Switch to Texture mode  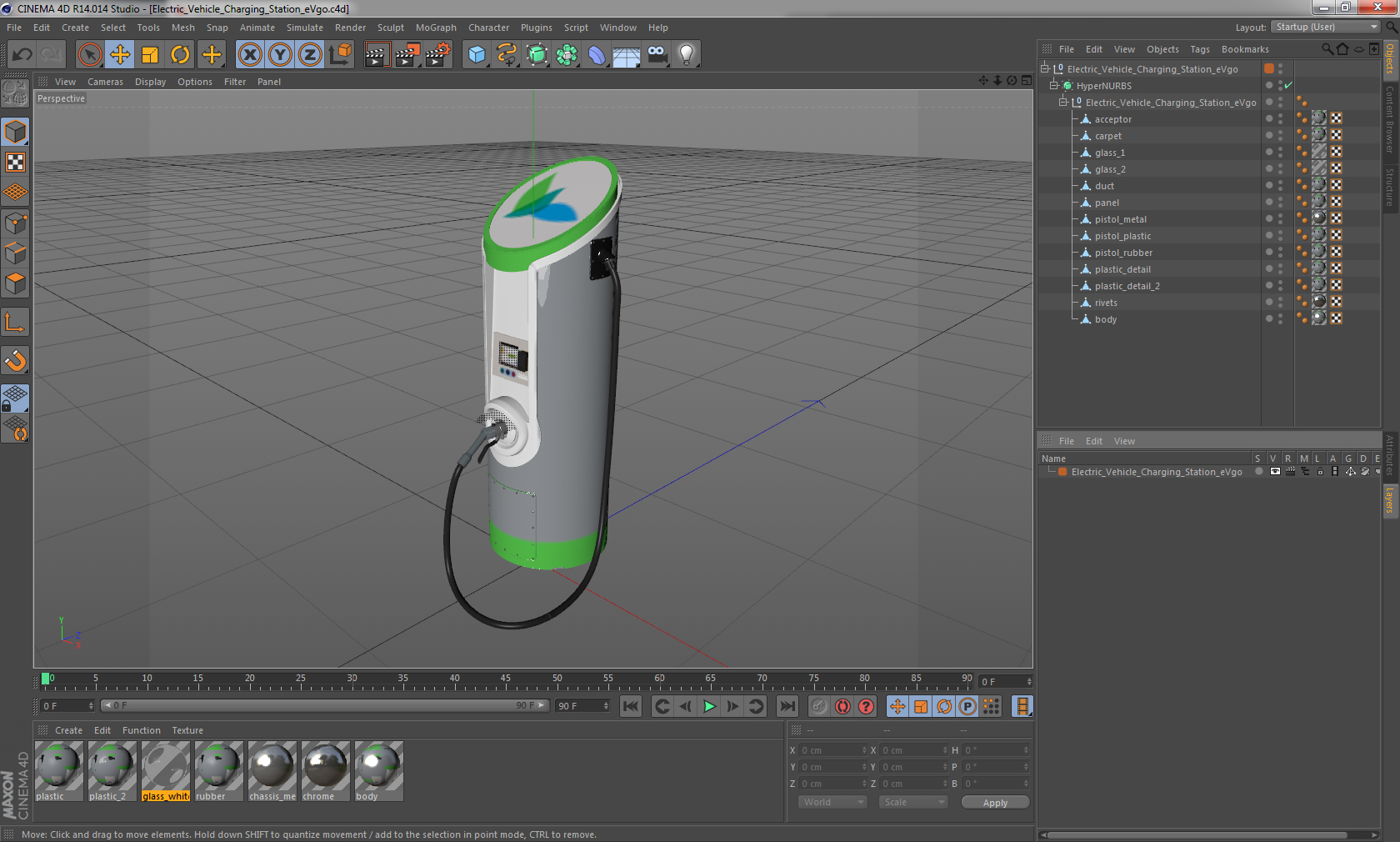pos(15,163)
